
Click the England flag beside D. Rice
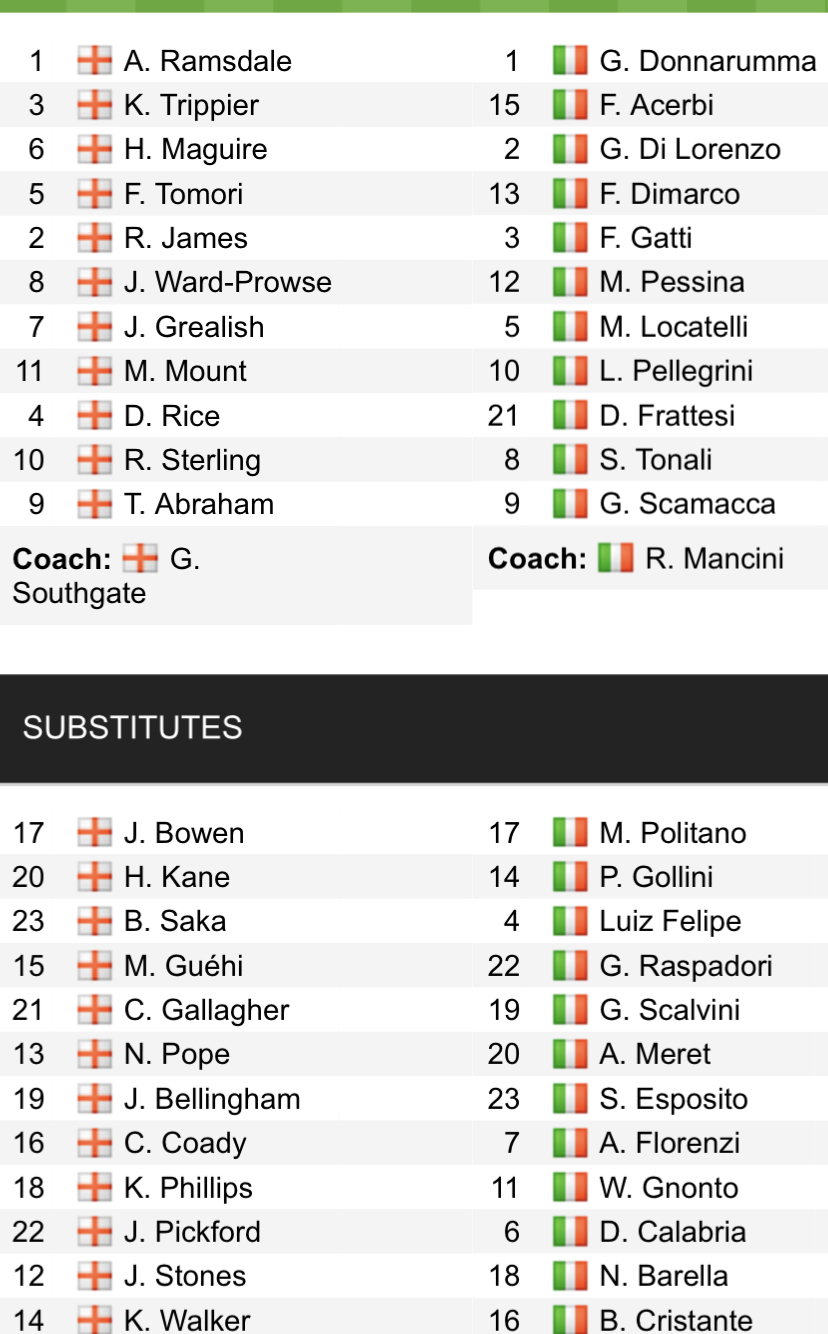point(94,416)
